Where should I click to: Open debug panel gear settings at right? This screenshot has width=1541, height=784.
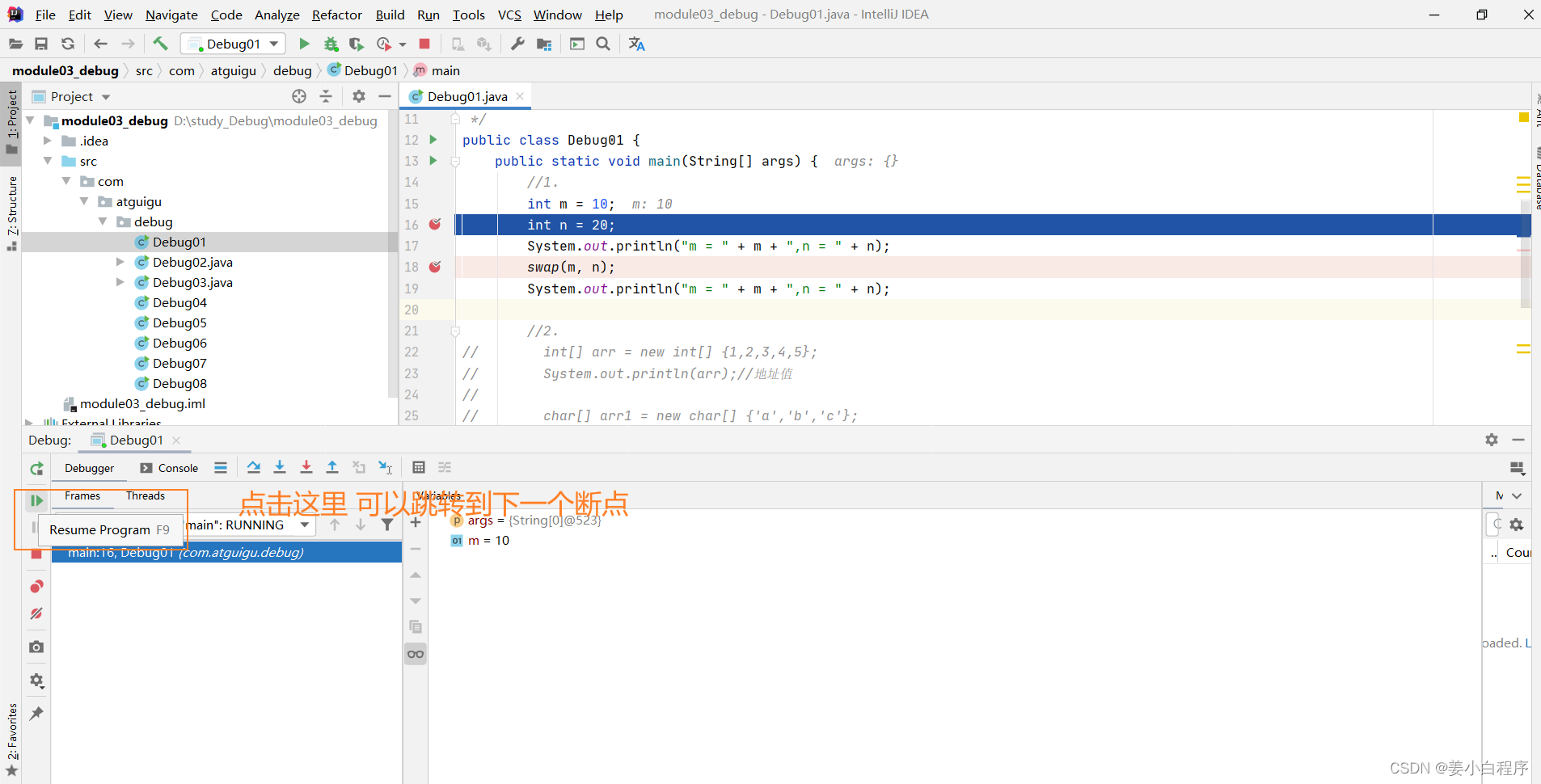[1492, 440]
